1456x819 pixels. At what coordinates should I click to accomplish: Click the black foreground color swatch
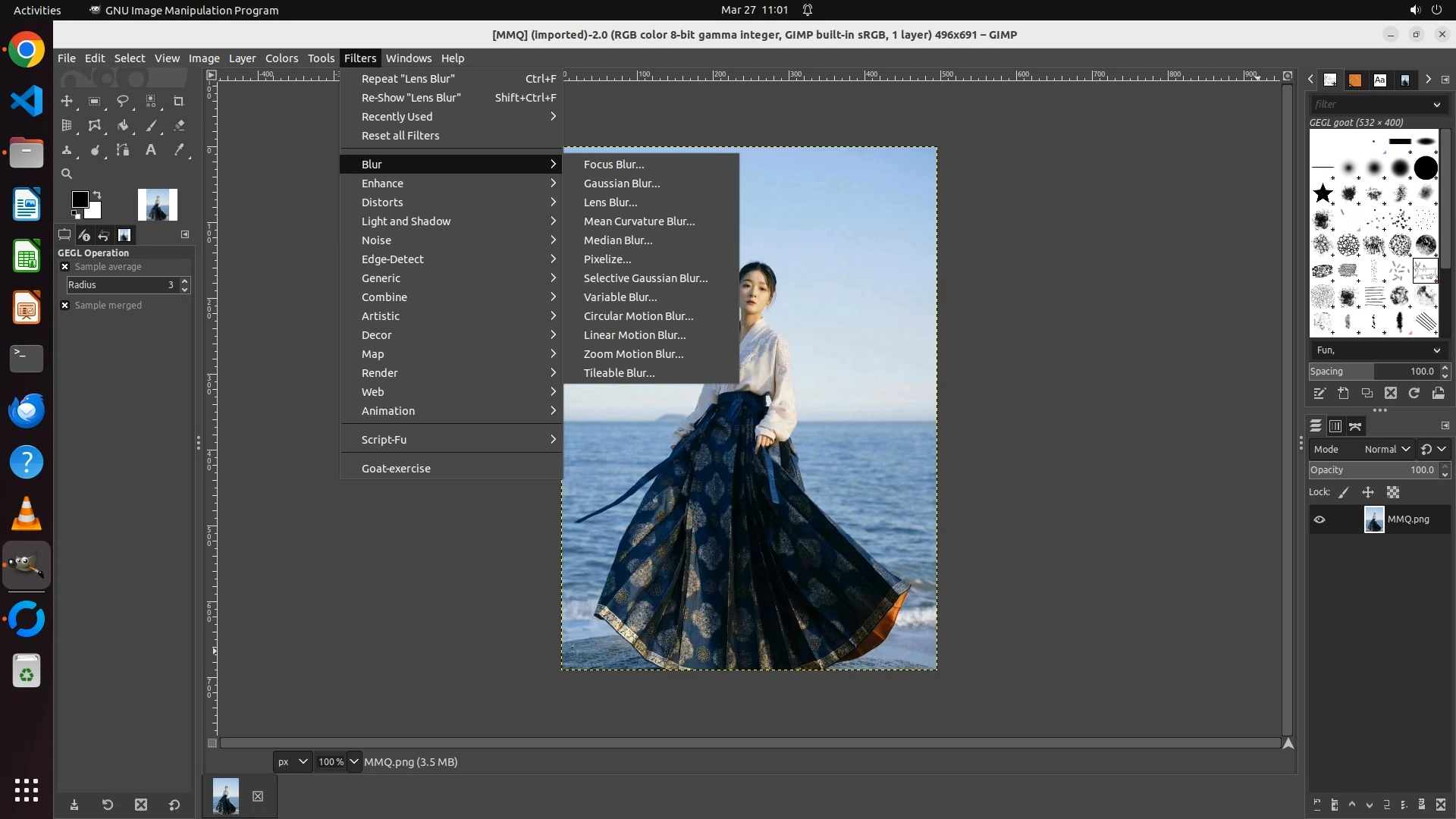[79, 199]
